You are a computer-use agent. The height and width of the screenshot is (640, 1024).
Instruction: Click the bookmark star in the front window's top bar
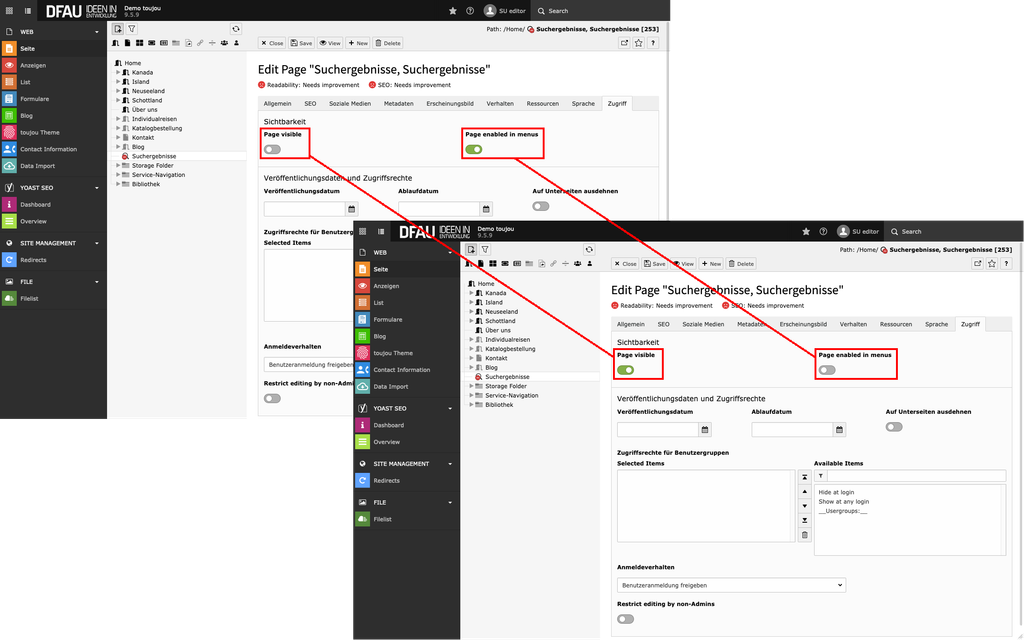point(806,231)
